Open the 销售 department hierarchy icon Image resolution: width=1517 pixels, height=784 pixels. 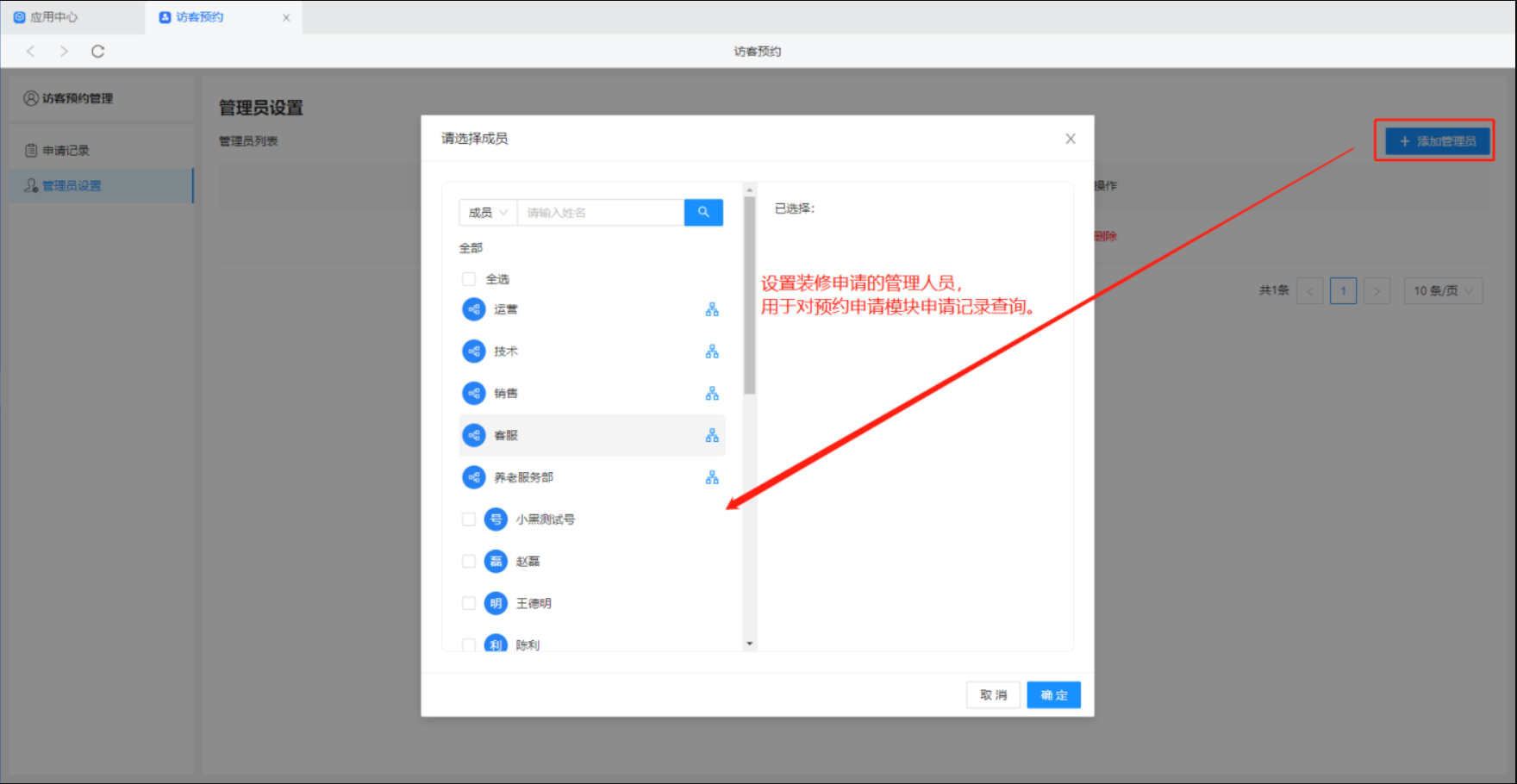[x=712, y=394]
